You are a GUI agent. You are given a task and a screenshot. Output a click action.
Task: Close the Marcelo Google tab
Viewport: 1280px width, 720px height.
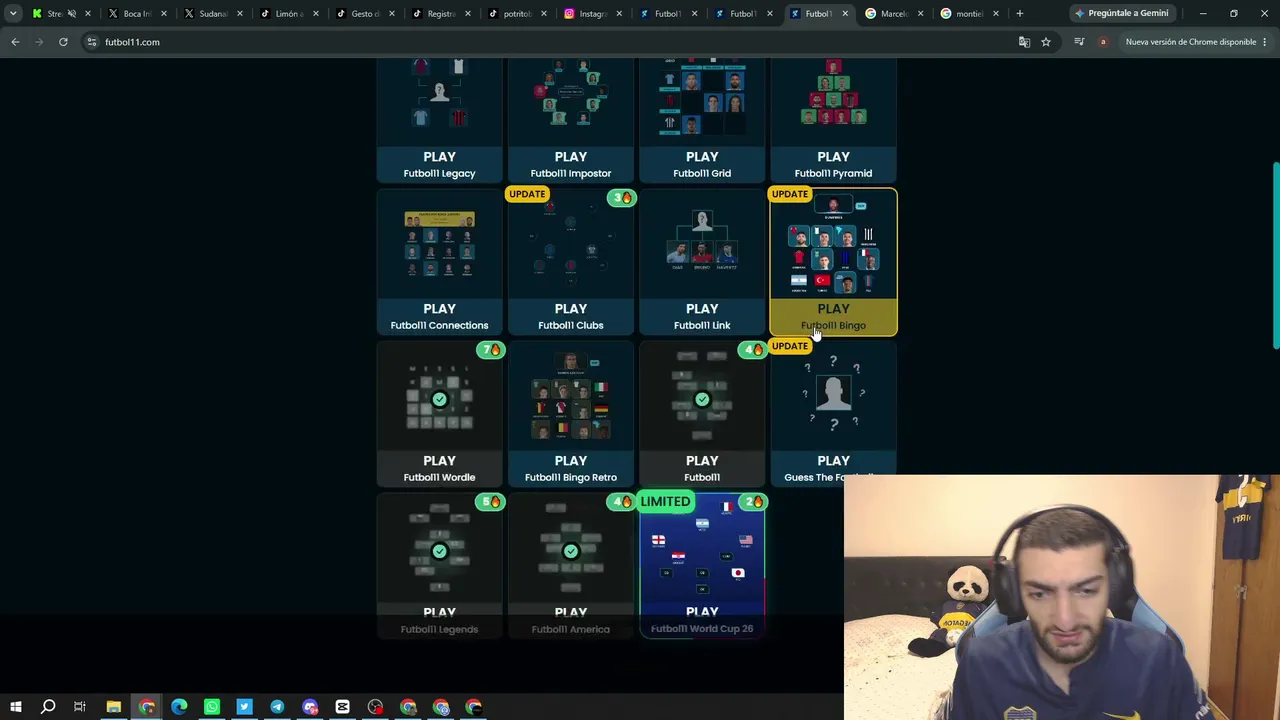(920, 14)
